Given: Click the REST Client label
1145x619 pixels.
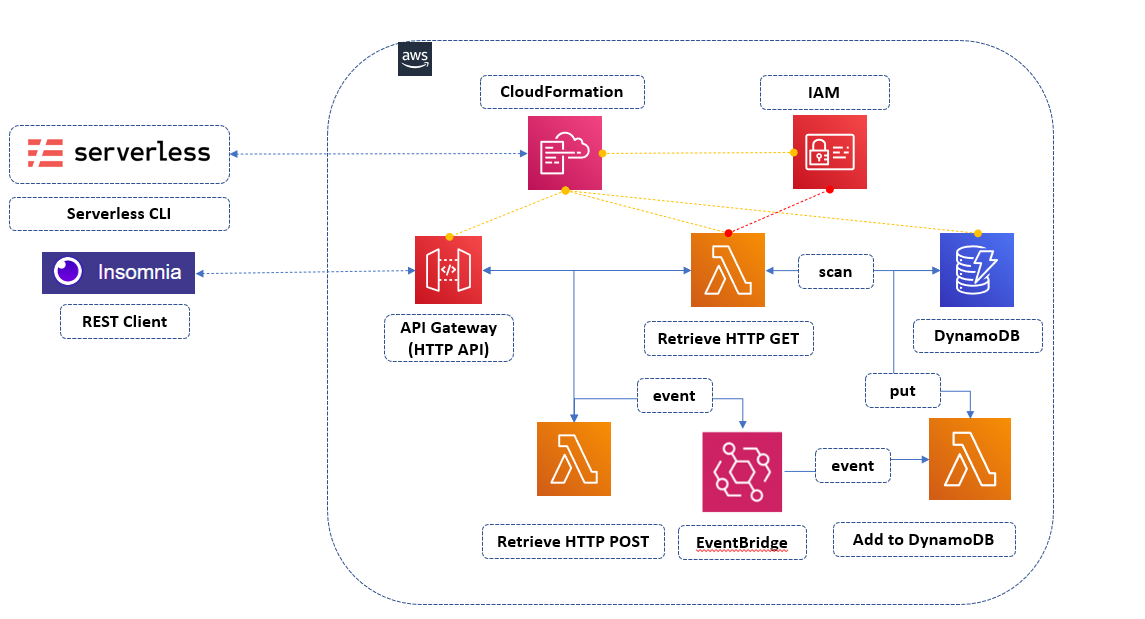Looking at the screenshot, I should (x=124, y=321).
